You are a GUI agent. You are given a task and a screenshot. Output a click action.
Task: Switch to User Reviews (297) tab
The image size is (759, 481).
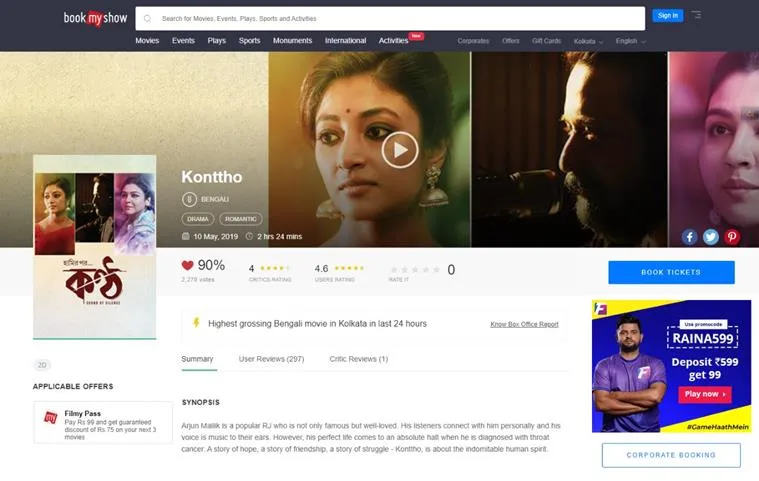click(x=271, y=359)
